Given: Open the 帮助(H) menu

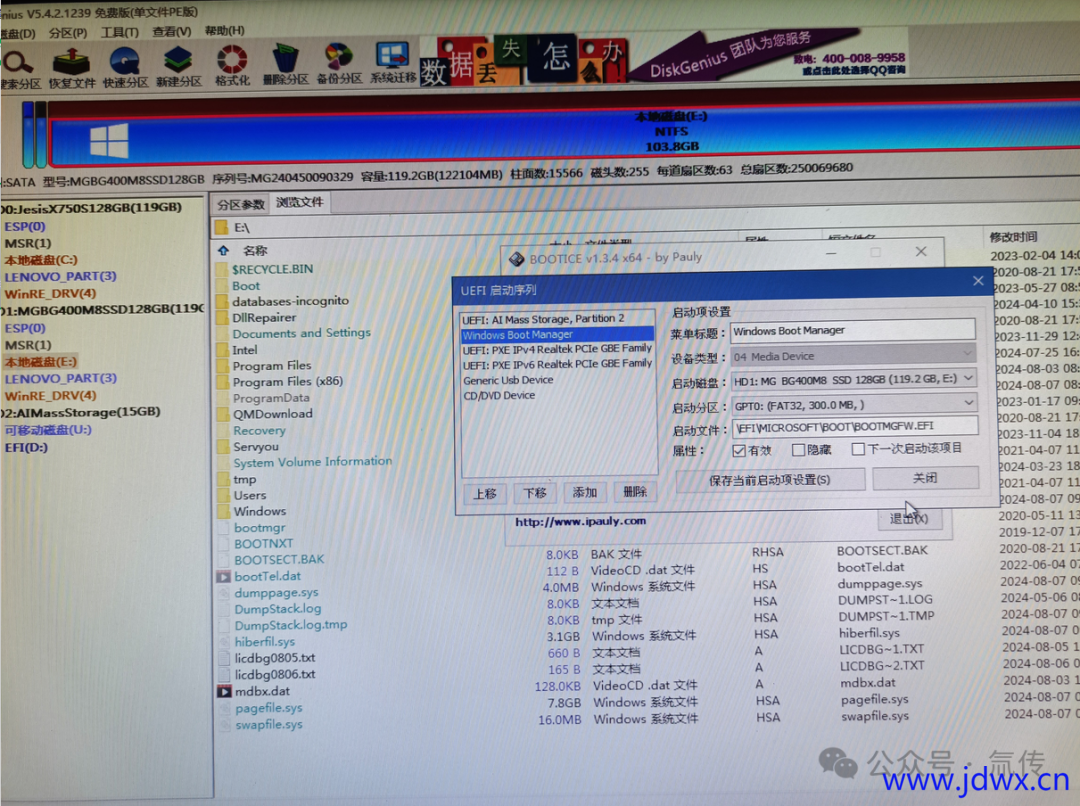Looking at the screenshot, I should point(225,31).
